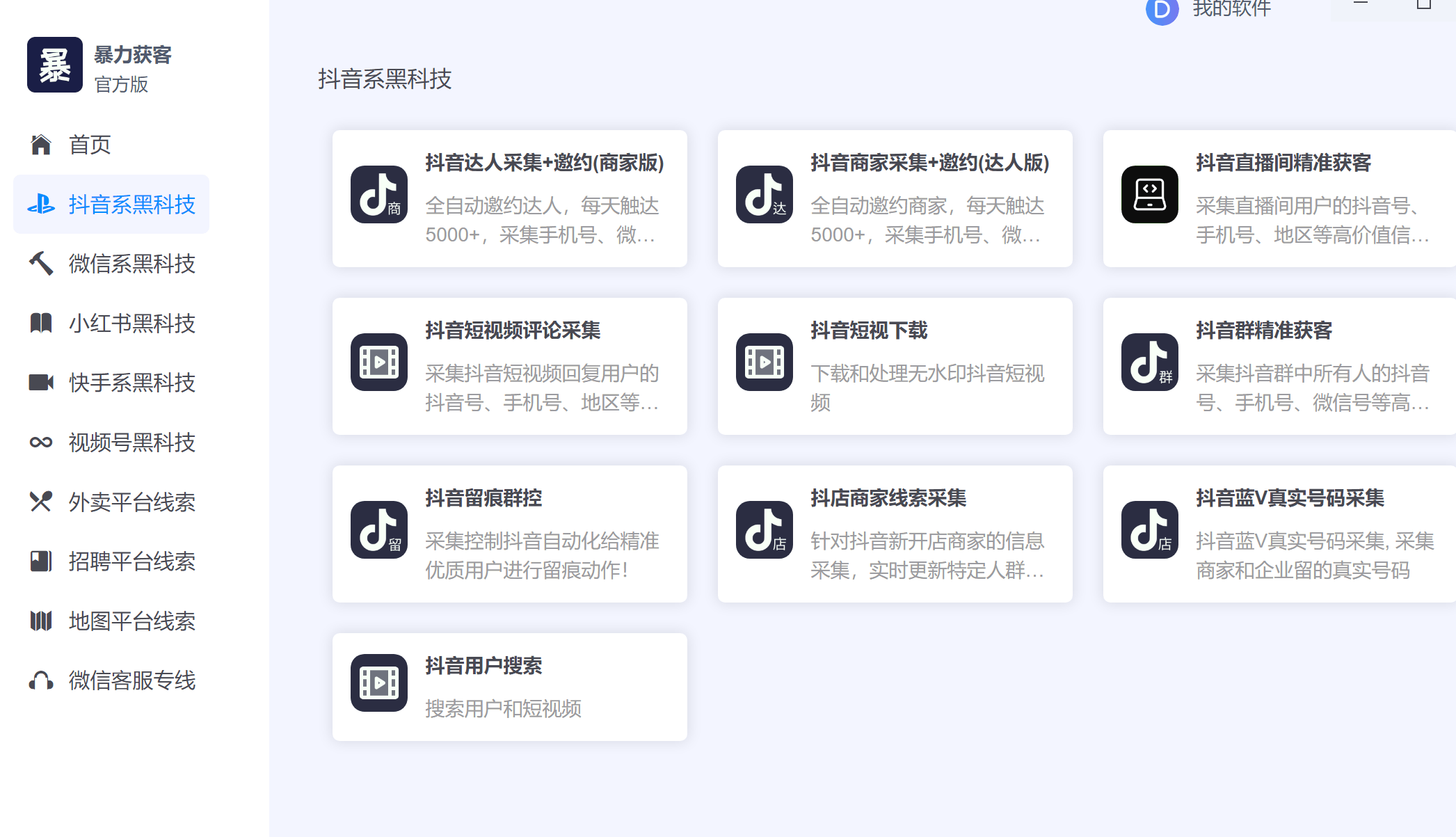Select 抖音系黑科技 in the sidebar
The height and width of the screenshot is (837, 1456).
pyautogui.click(x=111, y=205)
